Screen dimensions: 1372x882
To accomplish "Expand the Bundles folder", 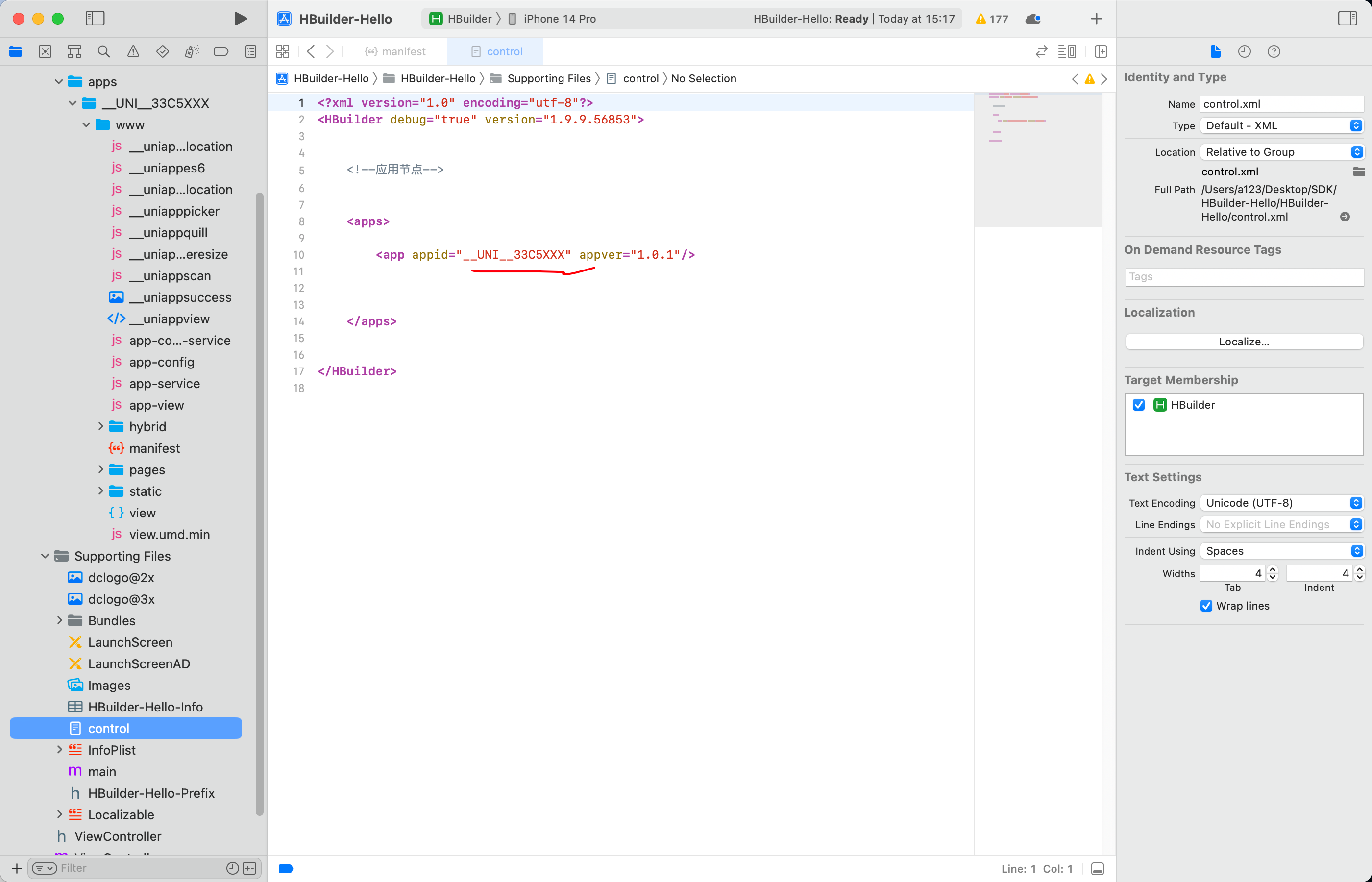I will point(60,620).
